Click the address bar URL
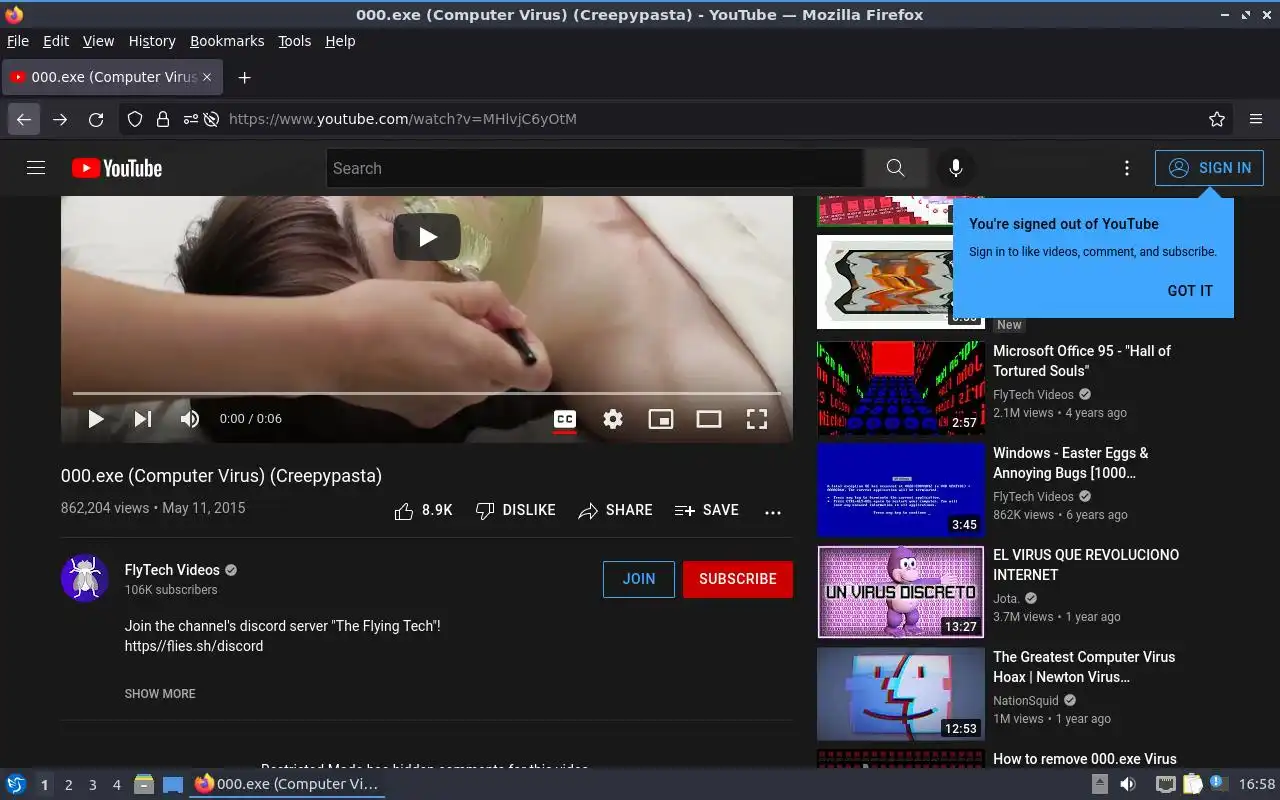 (403, 119)
